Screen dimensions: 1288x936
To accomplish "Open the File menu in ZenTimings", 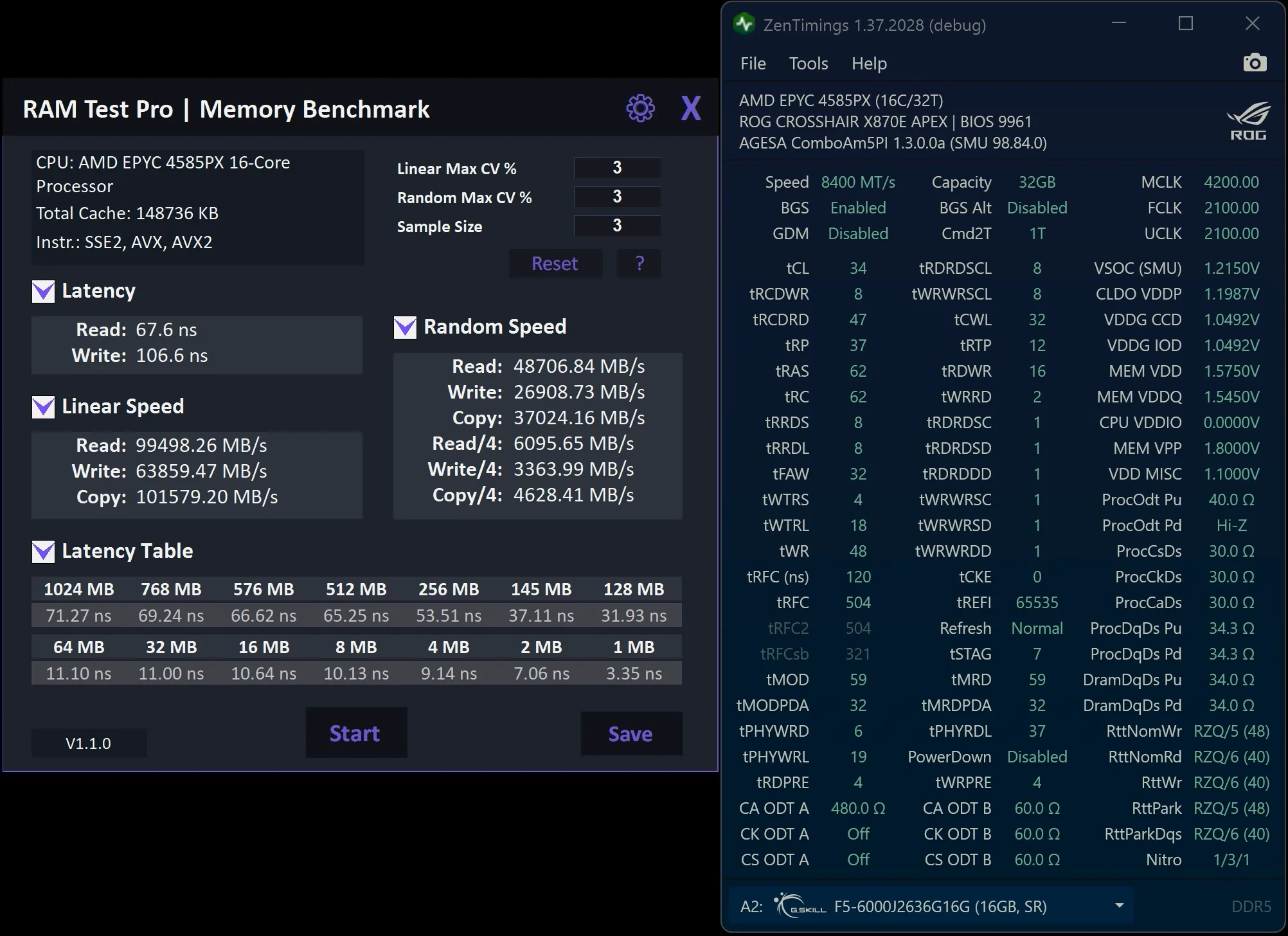I will [x=753, y=64].
